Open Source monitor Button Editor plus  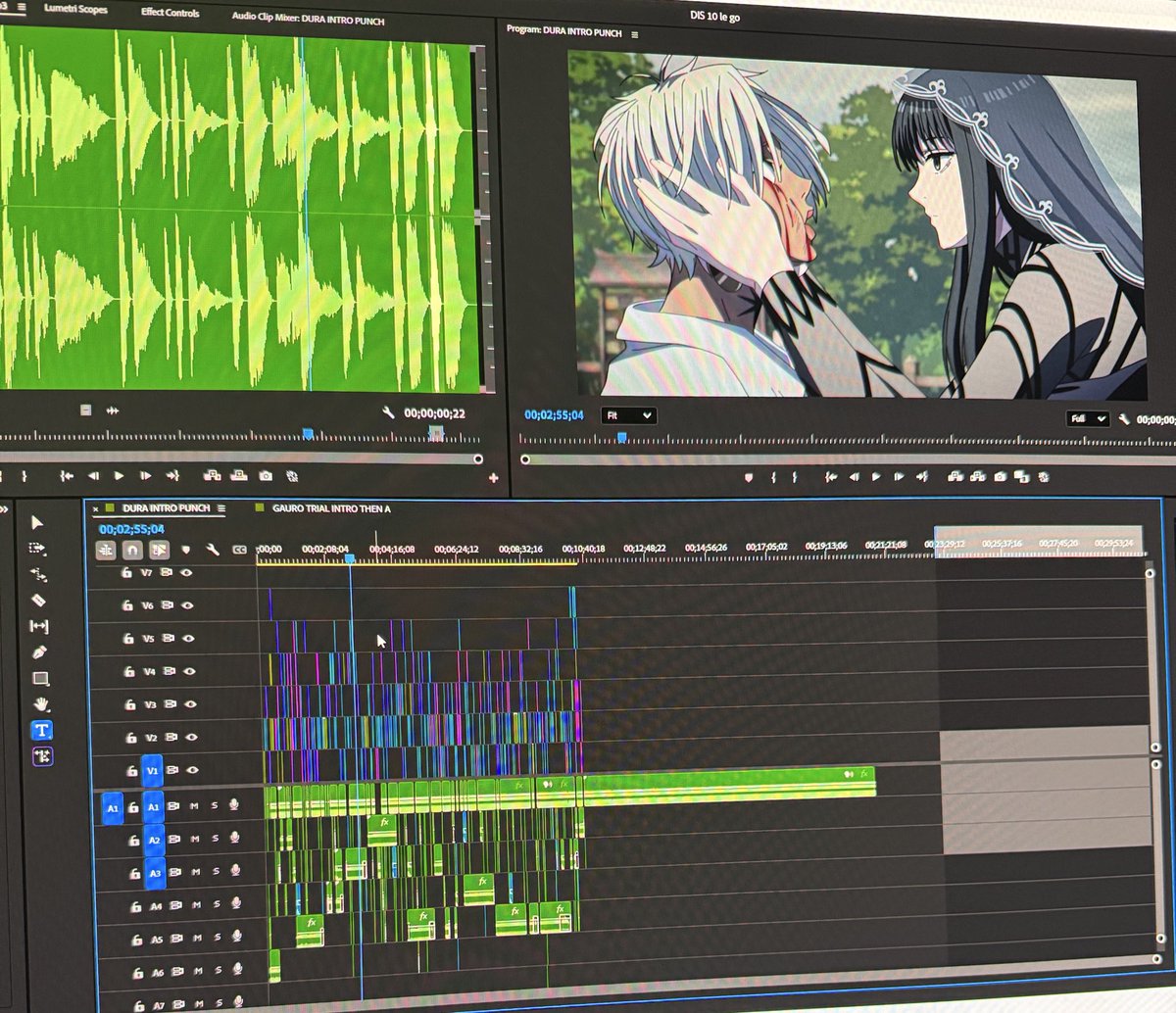493,478
